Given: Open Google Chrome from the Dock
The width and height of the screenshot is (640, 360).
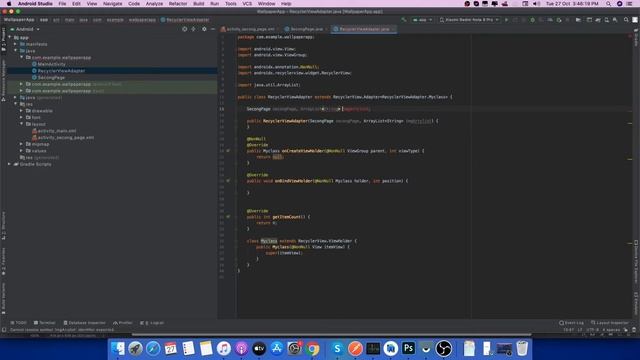Looking at the screenshot, I should (x=313, y=349).
